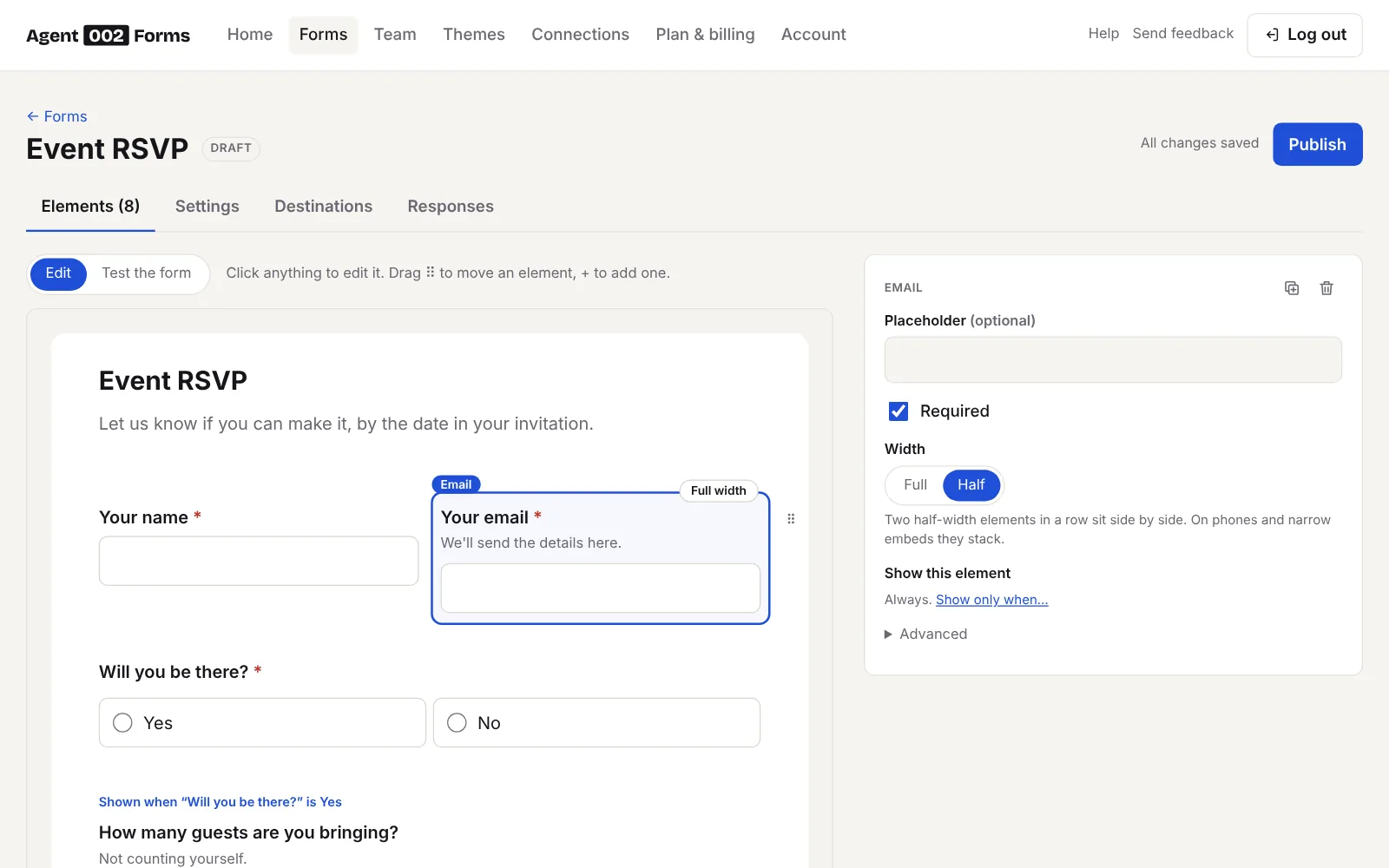Screen dimensions: 1389x868
Task: Select the No radio option
Action: 596,722
